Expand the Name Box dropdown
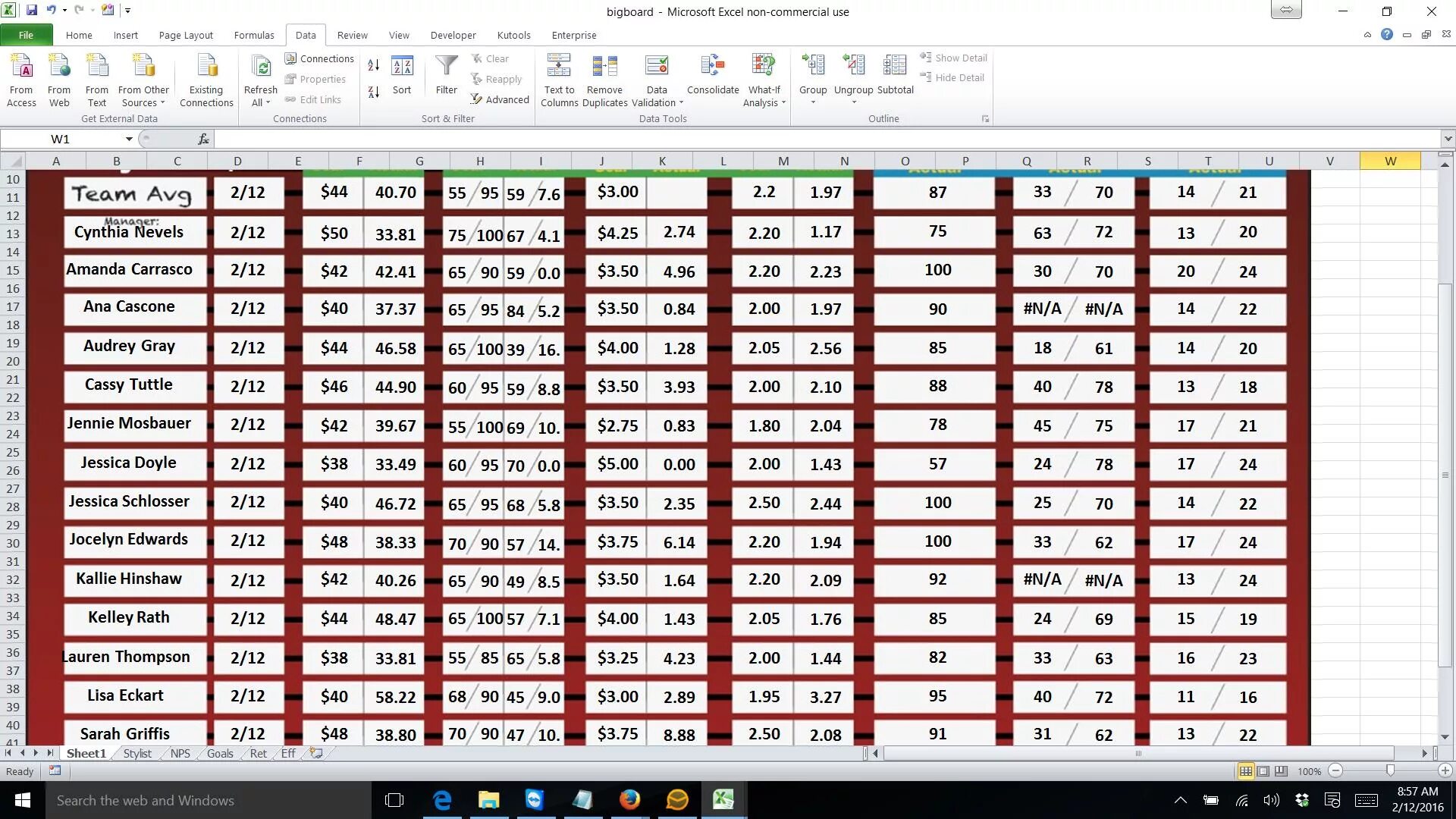The width and height of the screenshot is (1456, 819). (x=129, y=139)
